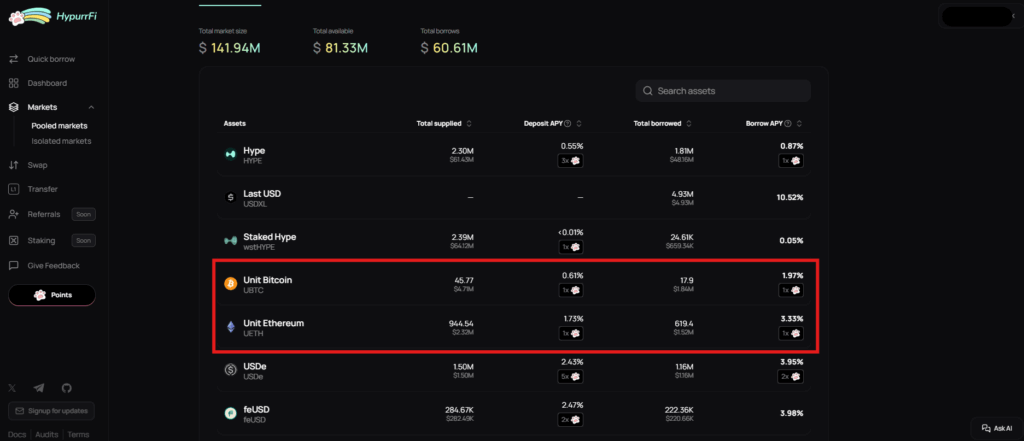
Task: Click Hype borrow 1x points badge
Action: tap(791, 161)
